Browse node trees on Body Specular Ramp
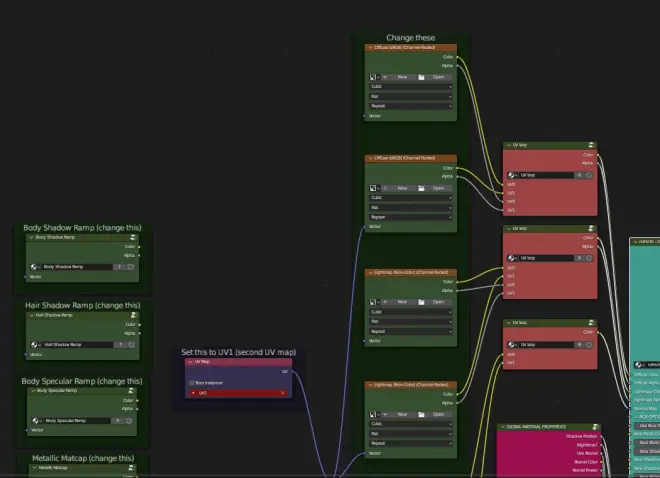This screenshot has width=660, height=478. tap(37, 420)
